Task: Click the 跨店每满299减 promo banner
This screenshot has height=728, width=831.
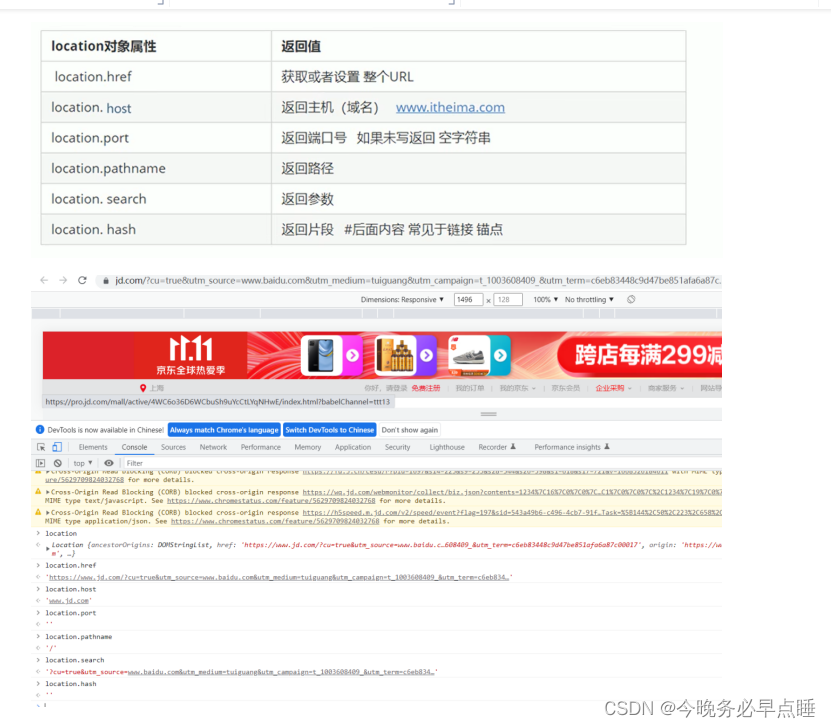Action: [x=640, y=355]
